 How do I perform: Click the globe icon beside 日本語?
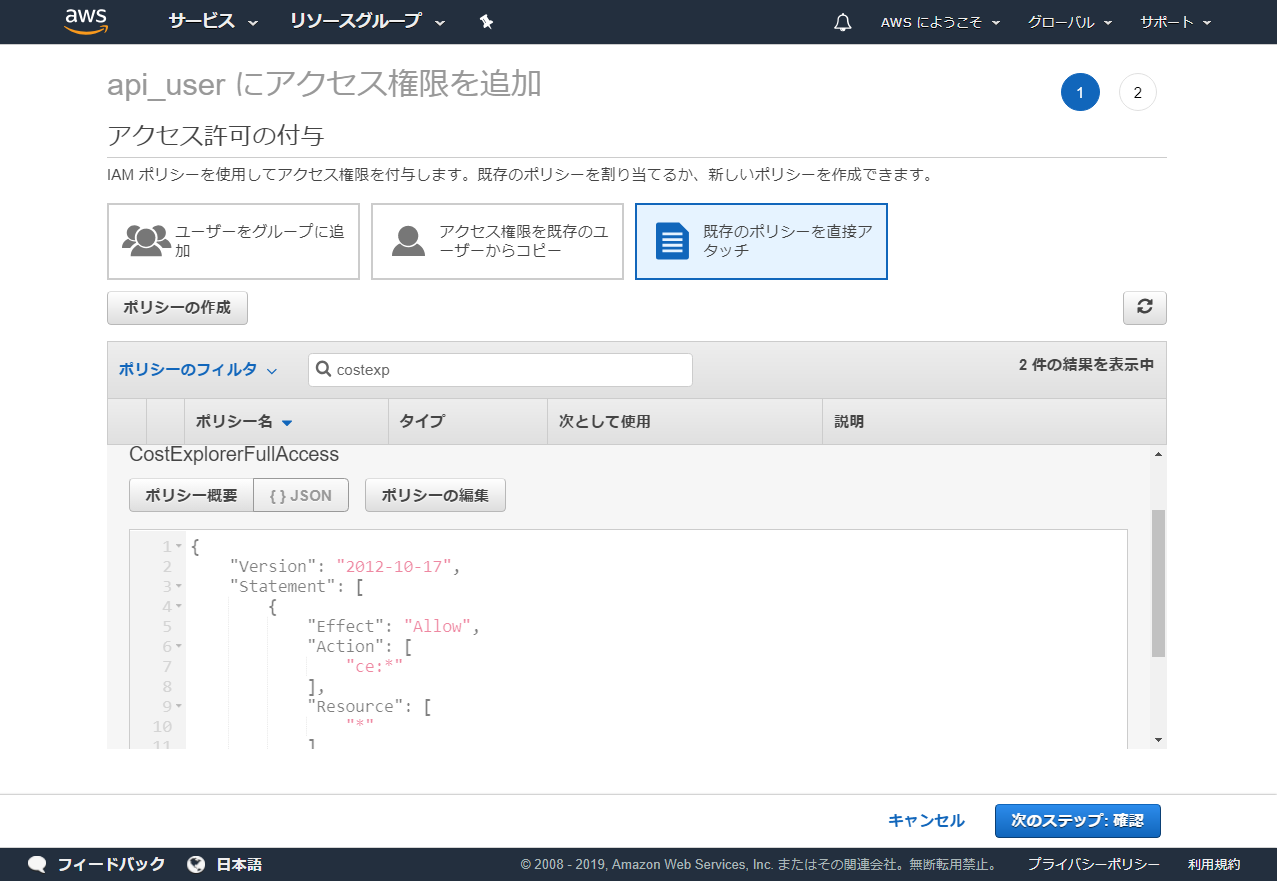(x=196, y=864)
